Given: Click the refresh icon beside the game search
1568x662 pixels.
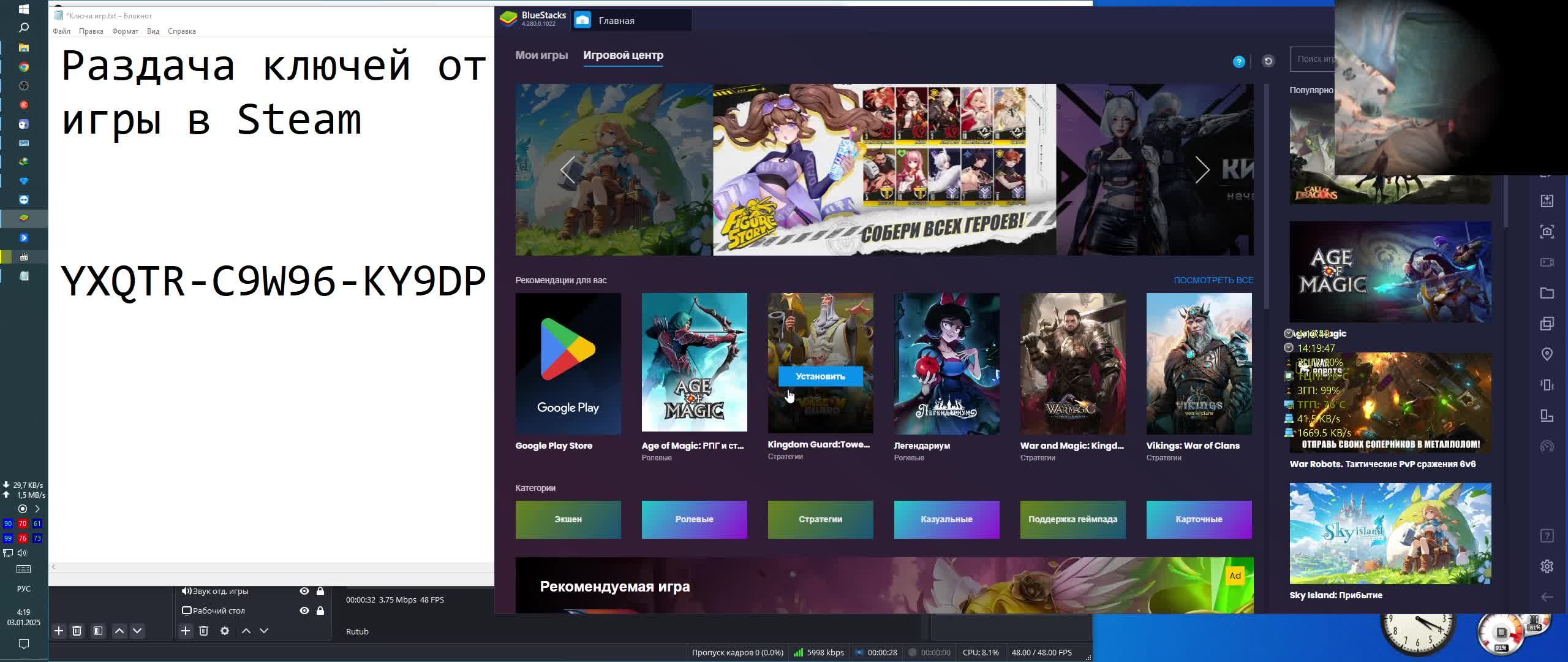Looking at the screenshot, I should click(1268, 61).
